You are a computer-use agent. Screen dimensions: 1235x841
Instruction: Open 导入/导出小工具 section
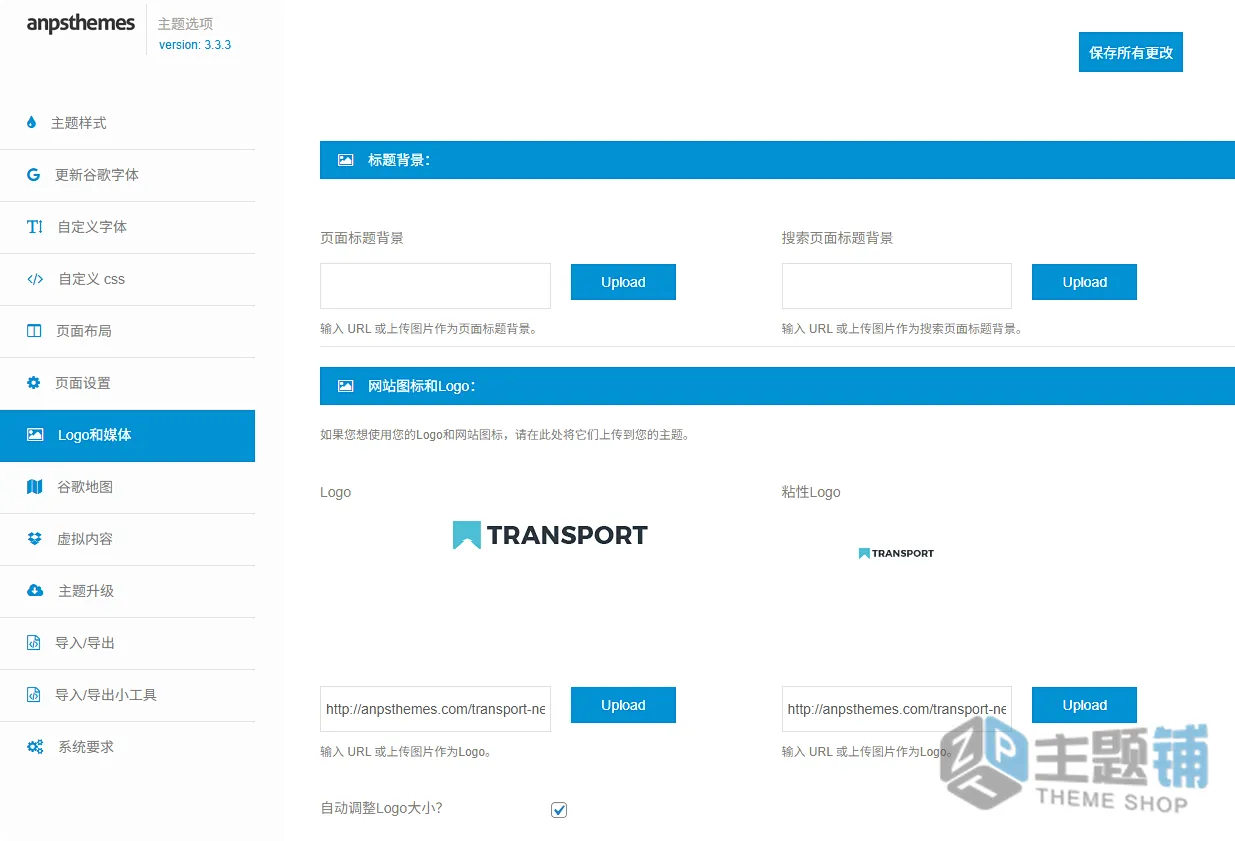(x=127, y=695)
